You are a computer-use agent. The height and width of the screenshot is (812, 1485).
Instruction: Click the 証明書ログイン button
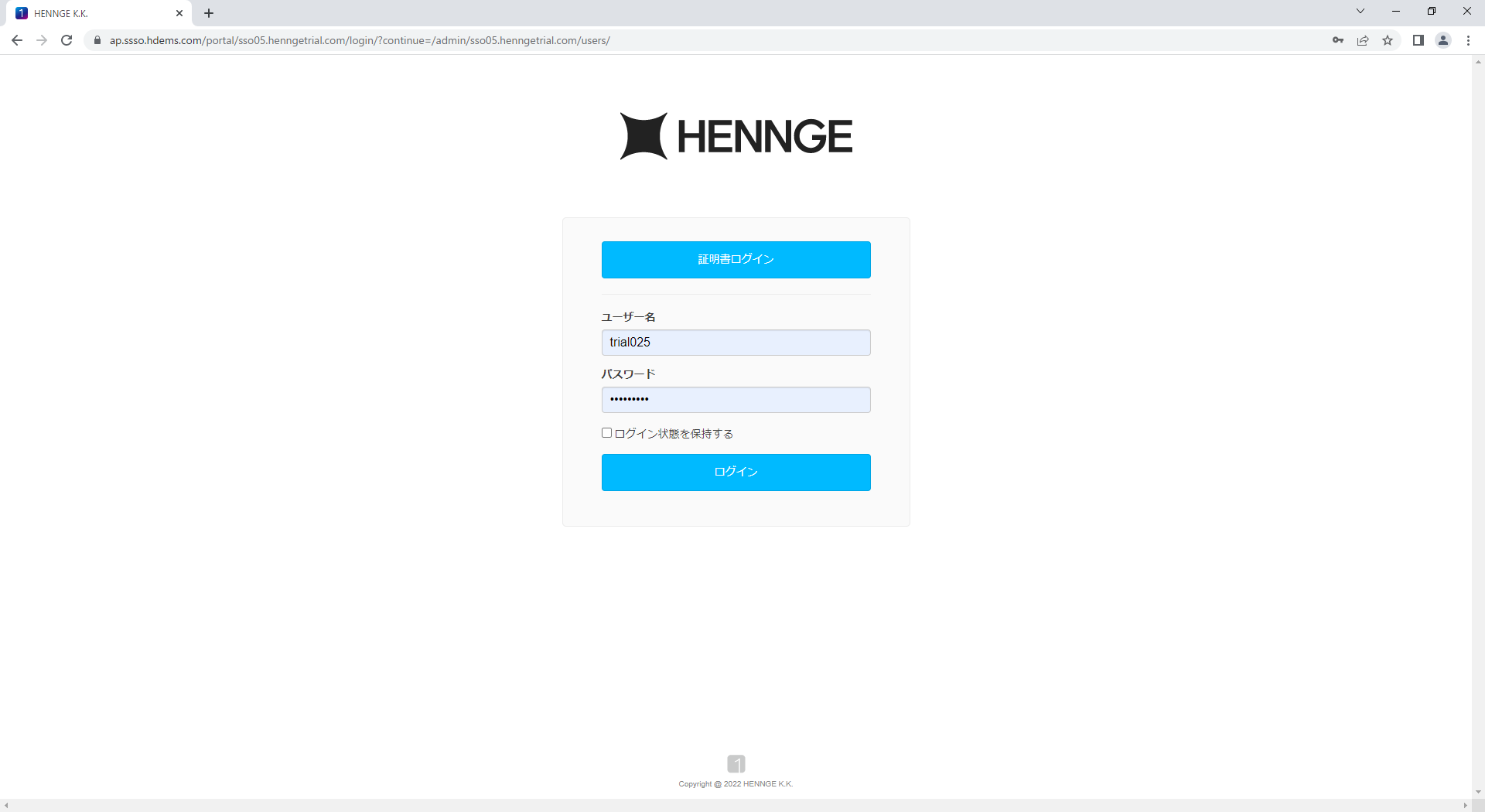tap(736, 260)
